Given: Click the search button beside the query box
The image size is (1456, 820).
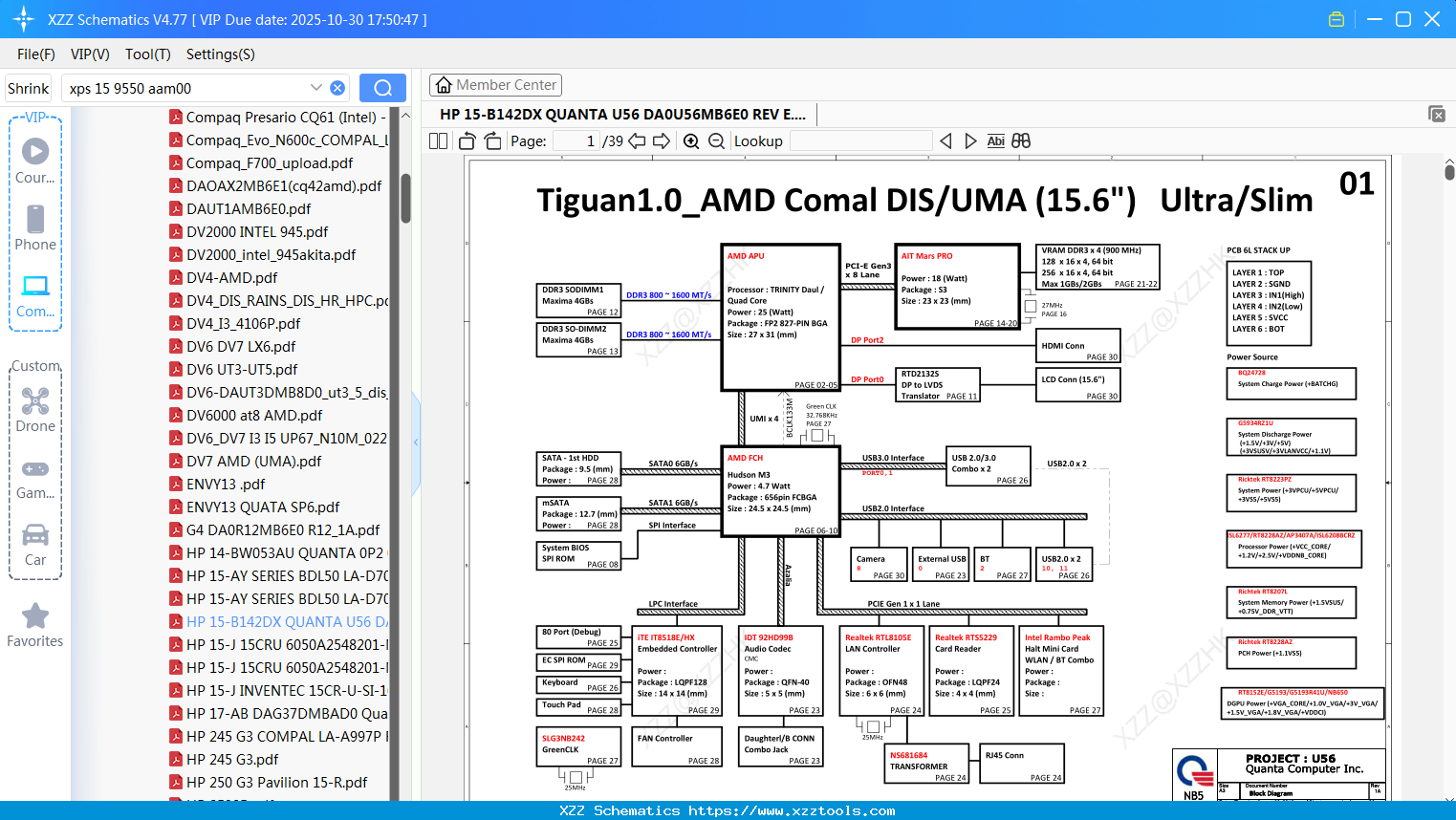Looking at the screenshot, I should (382, 88).
